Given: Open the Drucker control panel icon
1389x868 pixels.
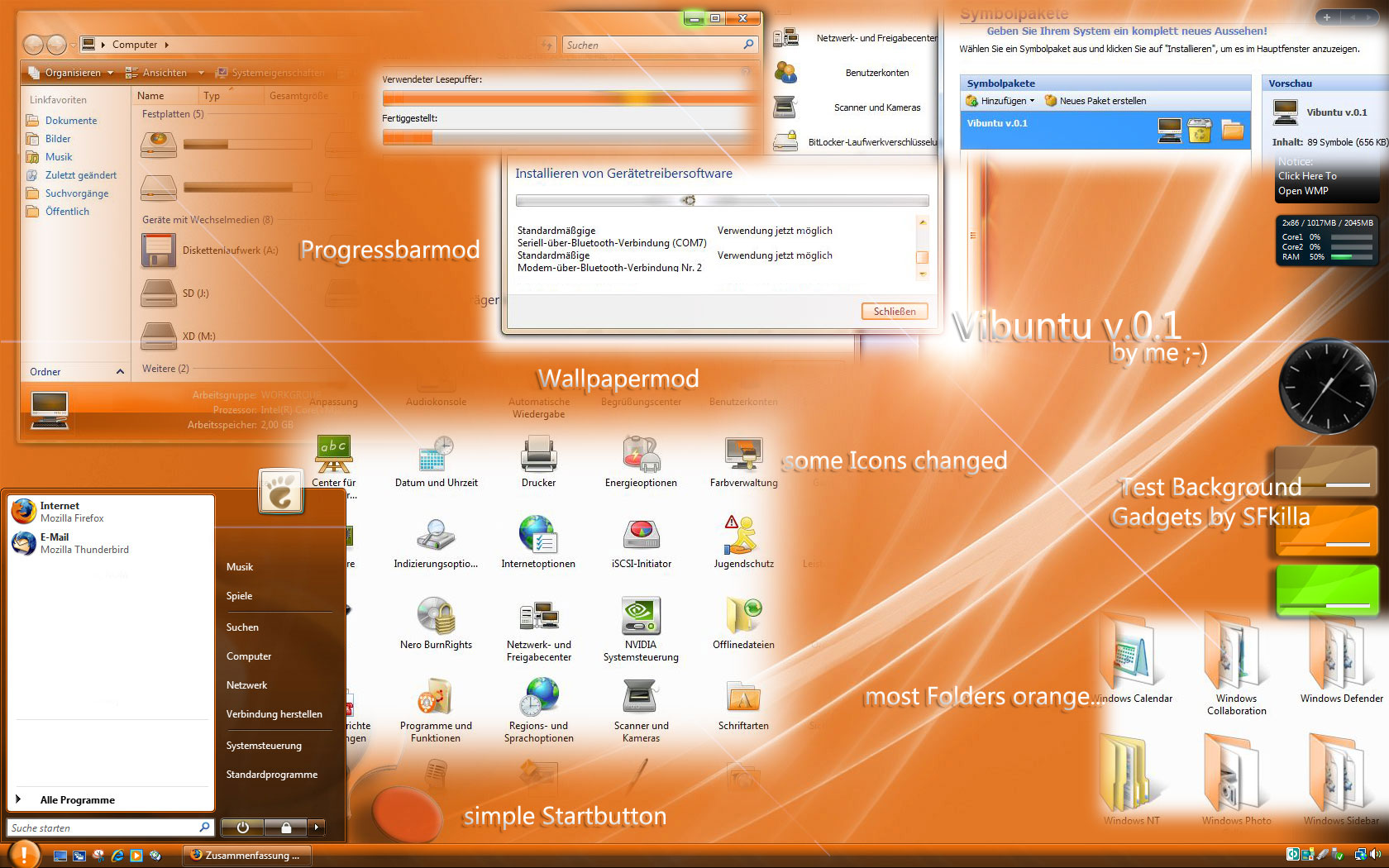Looking at the screenshot, I should point(538,461).
